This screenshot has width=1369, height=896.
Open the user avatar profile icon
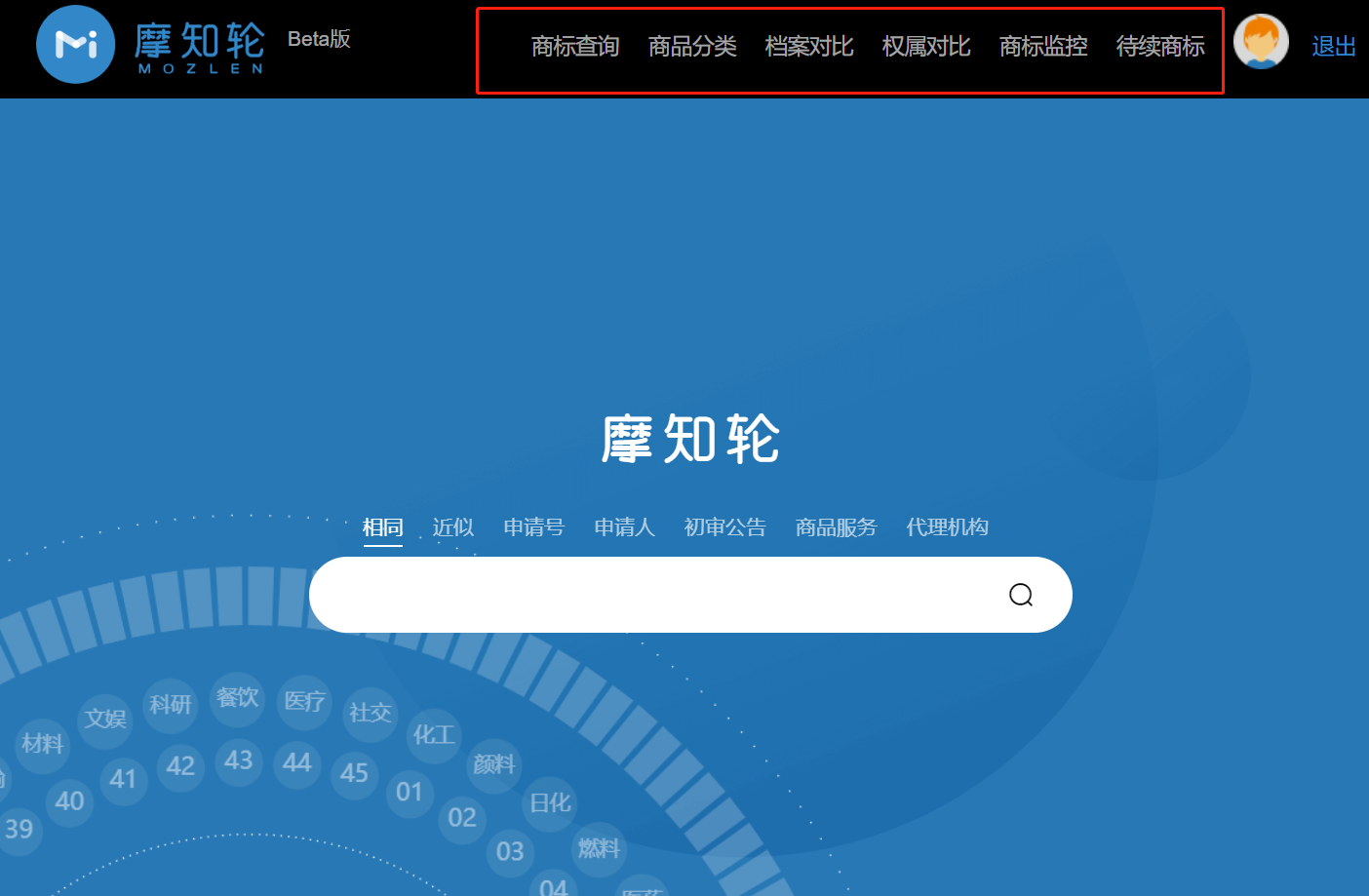1261,43
